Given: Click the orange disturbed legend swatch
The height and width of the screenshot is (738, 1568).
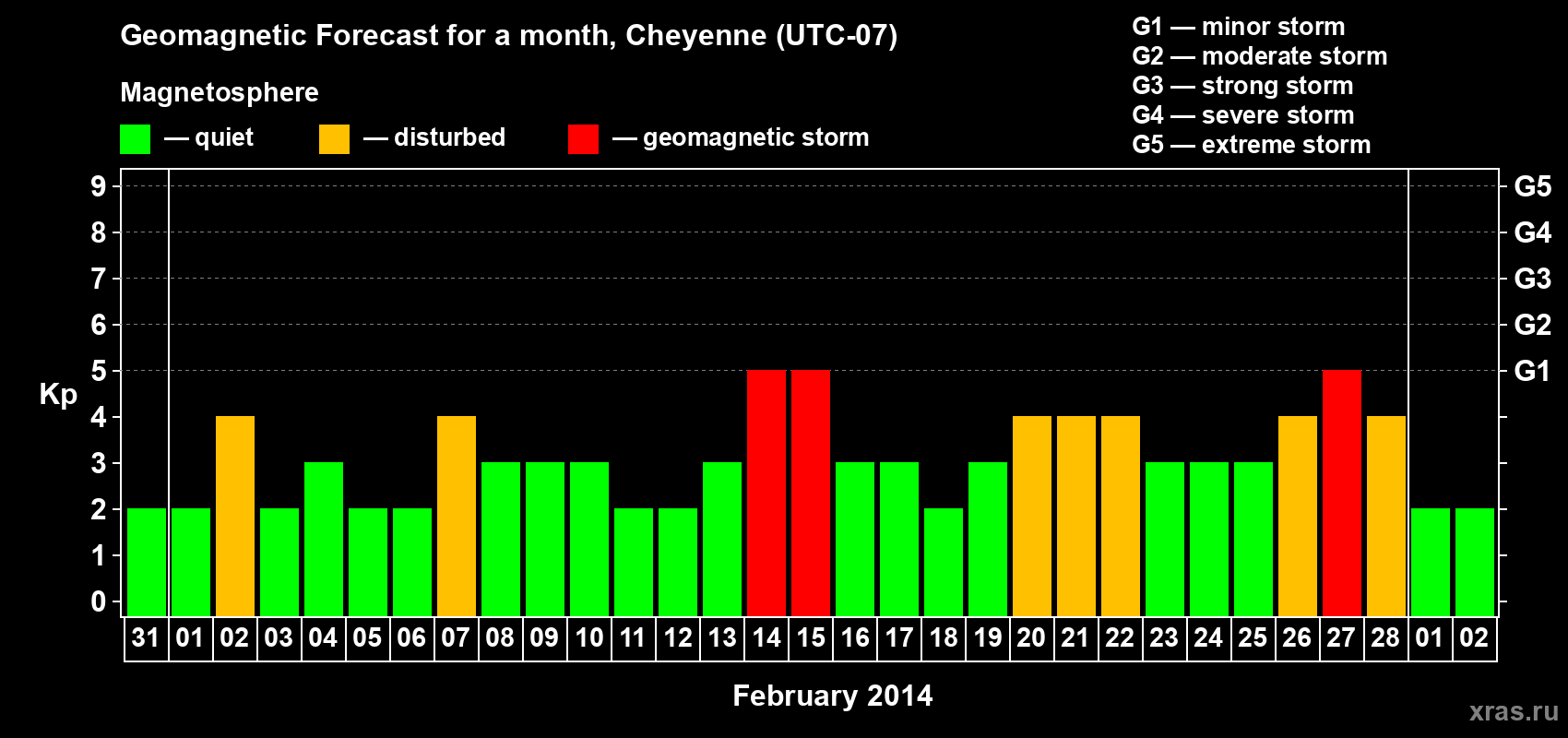Looking at the screenshot, I should click(x=334, y=139).
